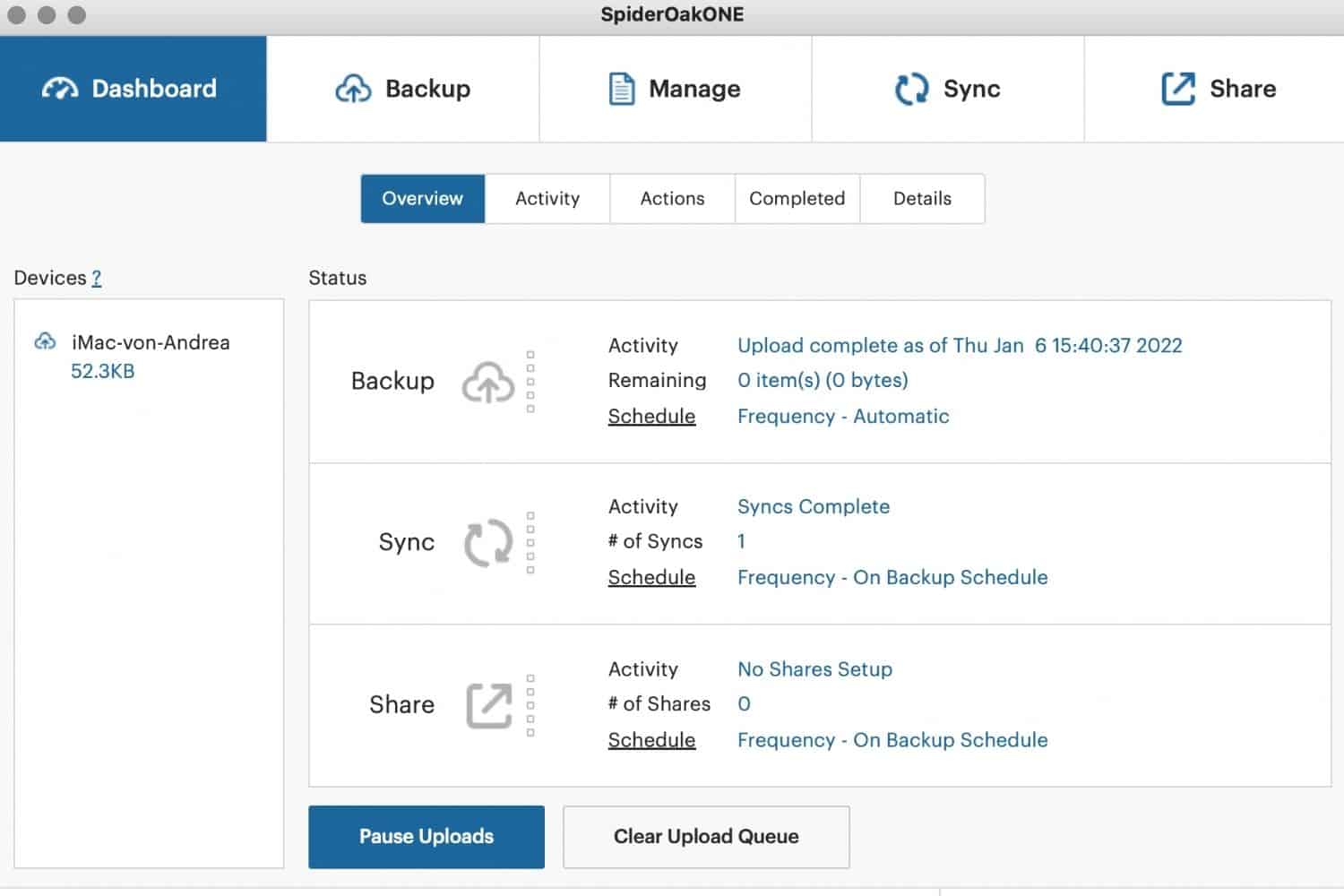Click the dotted indicator beside Sync status icon
The height and width of the screenshot is (896, 1344).
click(x=530, y=543)
